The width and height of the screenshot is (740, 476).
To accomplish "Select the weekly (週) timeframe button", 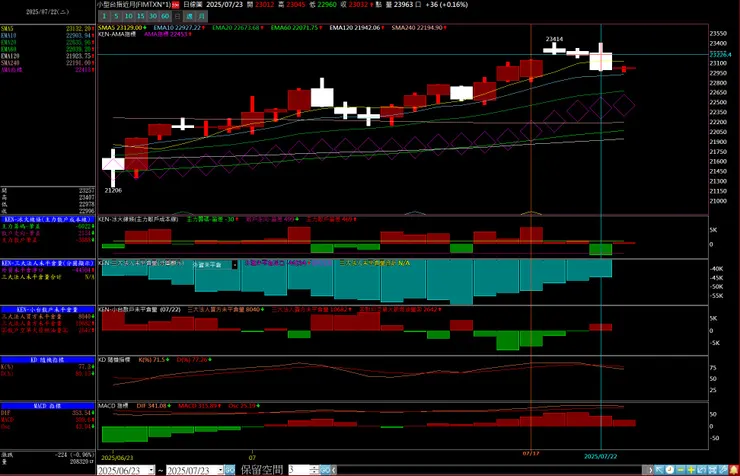I will (x=189, y=16).
